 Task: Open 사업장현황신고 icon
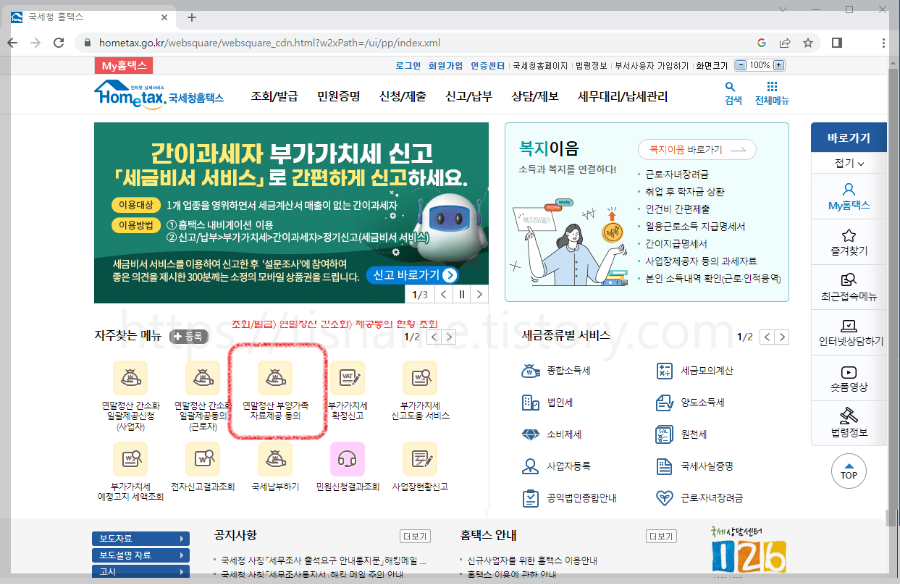420,459
